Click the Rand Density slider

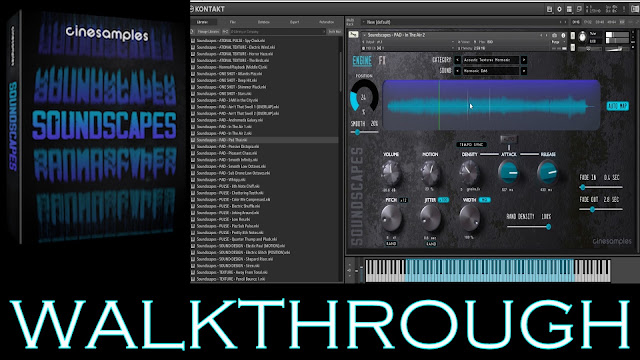pos(529,227)
